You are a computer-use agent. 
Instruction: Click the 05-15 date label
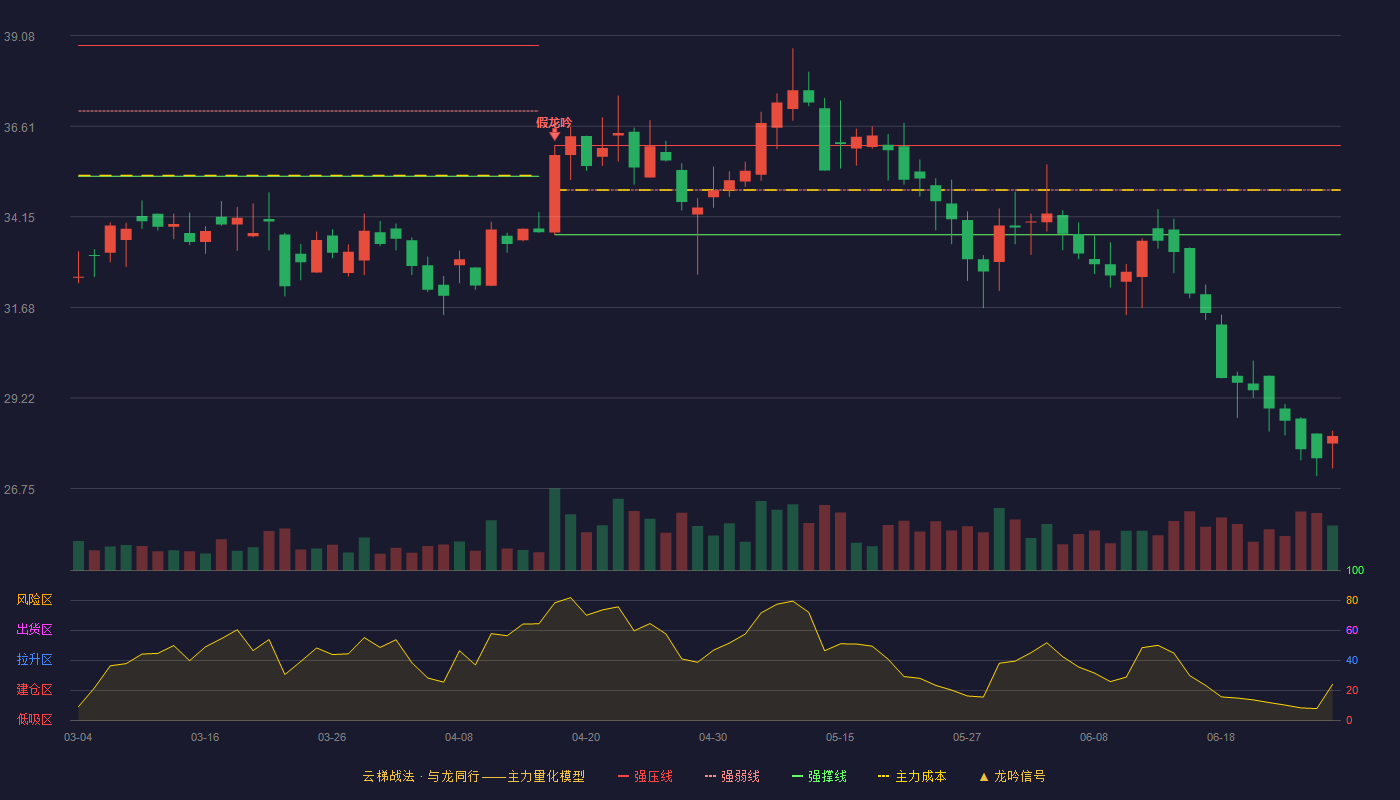[840, 737]
